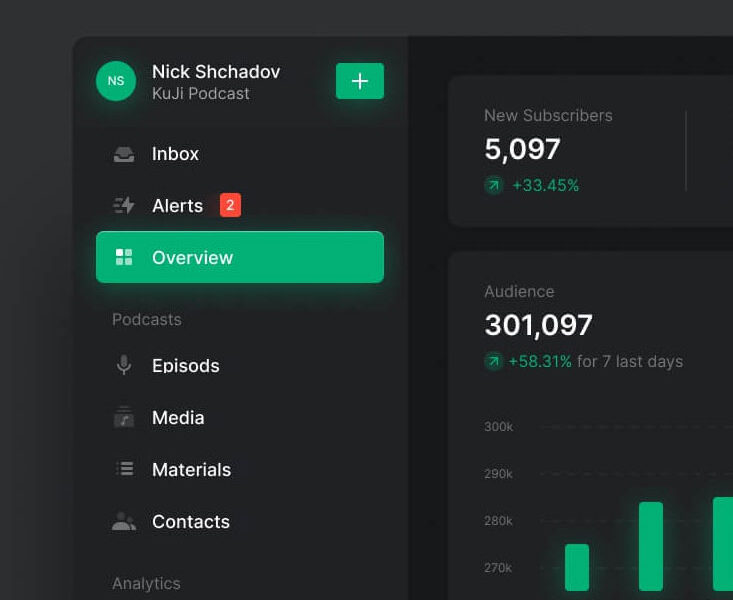This screenshot has height=600, width=733.
Task: Open the Contacts page
Action: click(x=190, y=522)
